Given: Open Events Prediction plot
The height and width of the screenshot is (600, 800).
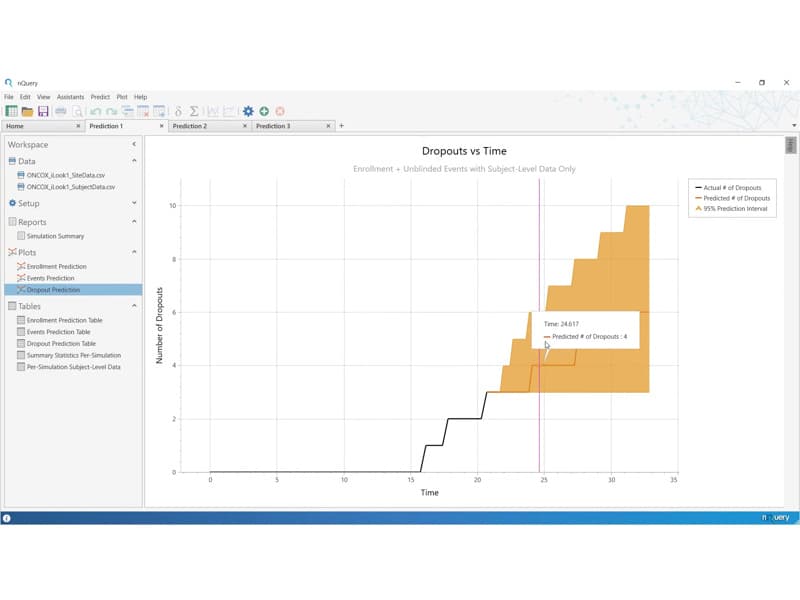Looking at the screenshot, I should coord(50,278).
